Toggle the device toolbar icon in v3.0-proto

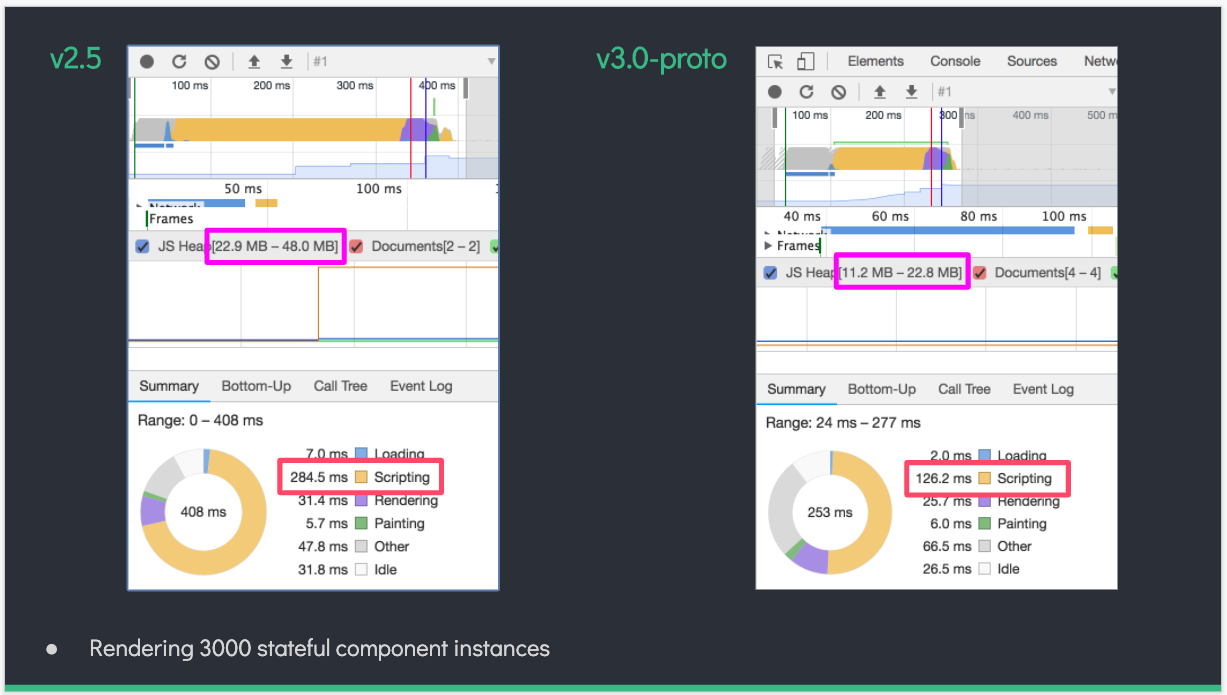(x=806, y=61)
